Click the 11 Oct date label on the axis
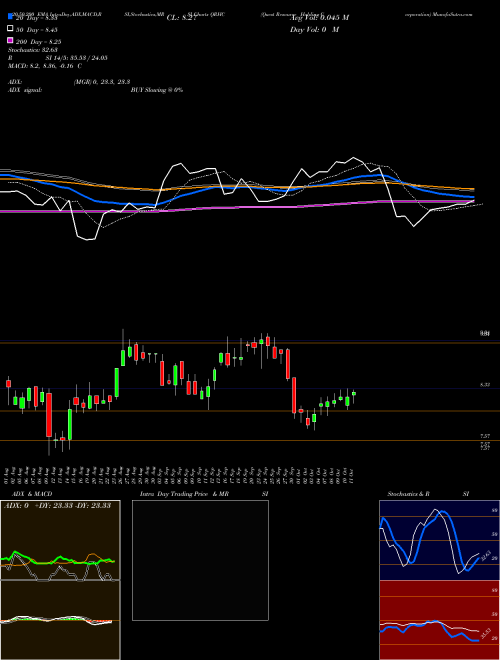This screenshot has height=660, width=500. pyautogui.click(x=351, y=475)
